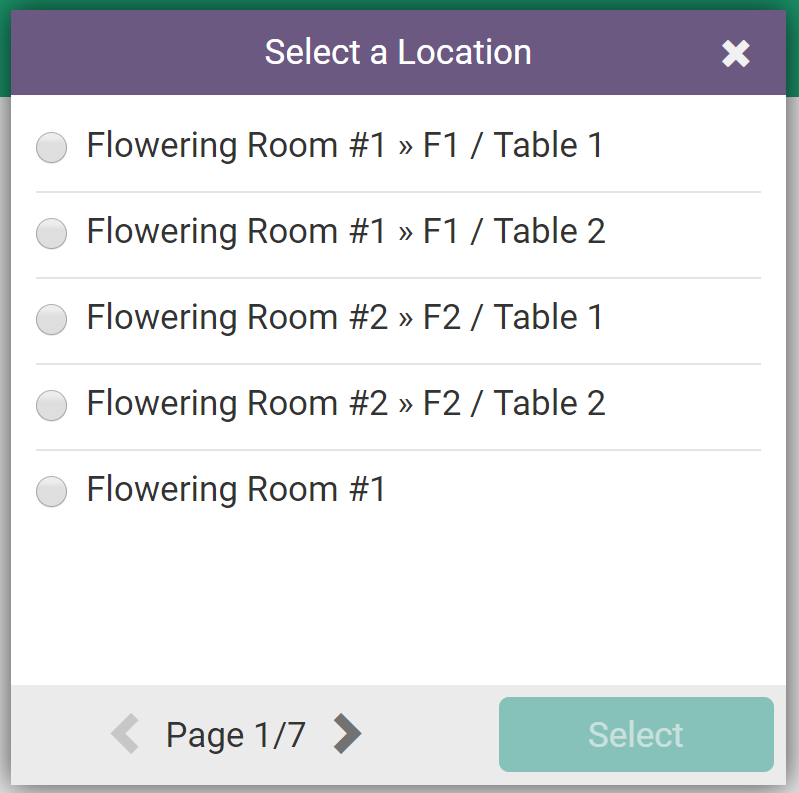This screenshot has height=793, width=799.
Task: Close the Select a Location dialog
Action: click(x=736, y=54)
